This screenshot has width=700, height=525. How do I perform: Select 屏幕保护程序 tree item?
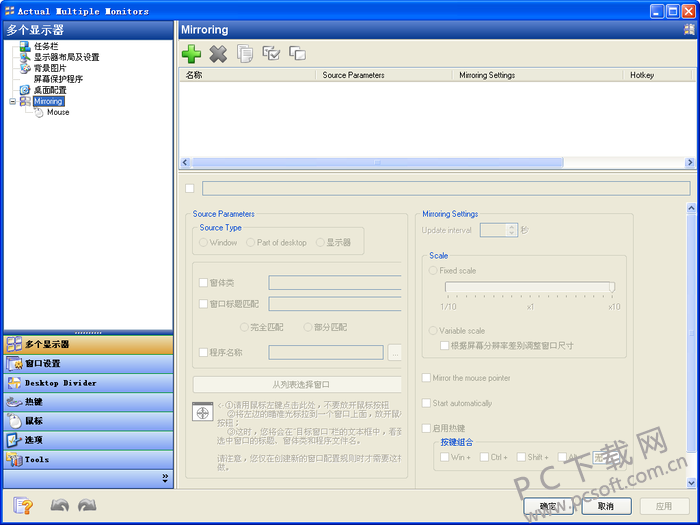point(58,79)
